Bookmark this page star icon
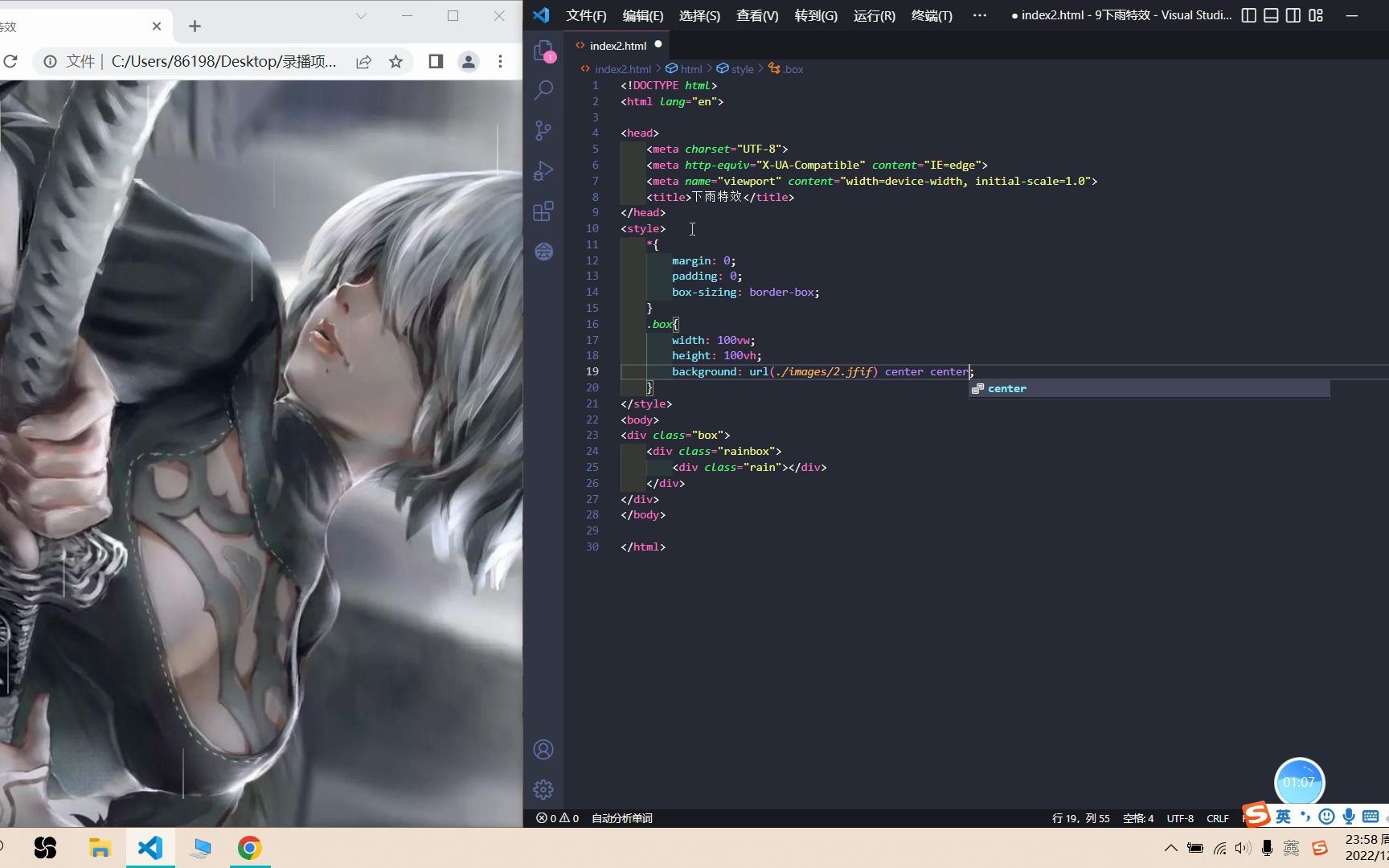 point(395,61)
